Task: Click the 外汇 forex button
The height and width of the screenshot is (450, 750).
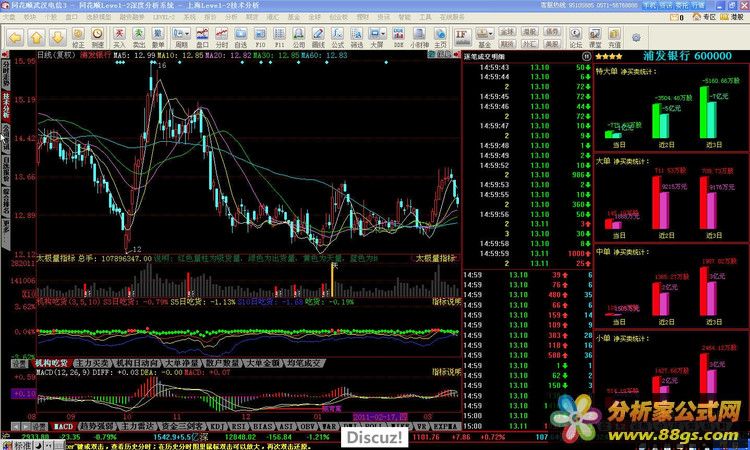Action: tap(529, 44)
